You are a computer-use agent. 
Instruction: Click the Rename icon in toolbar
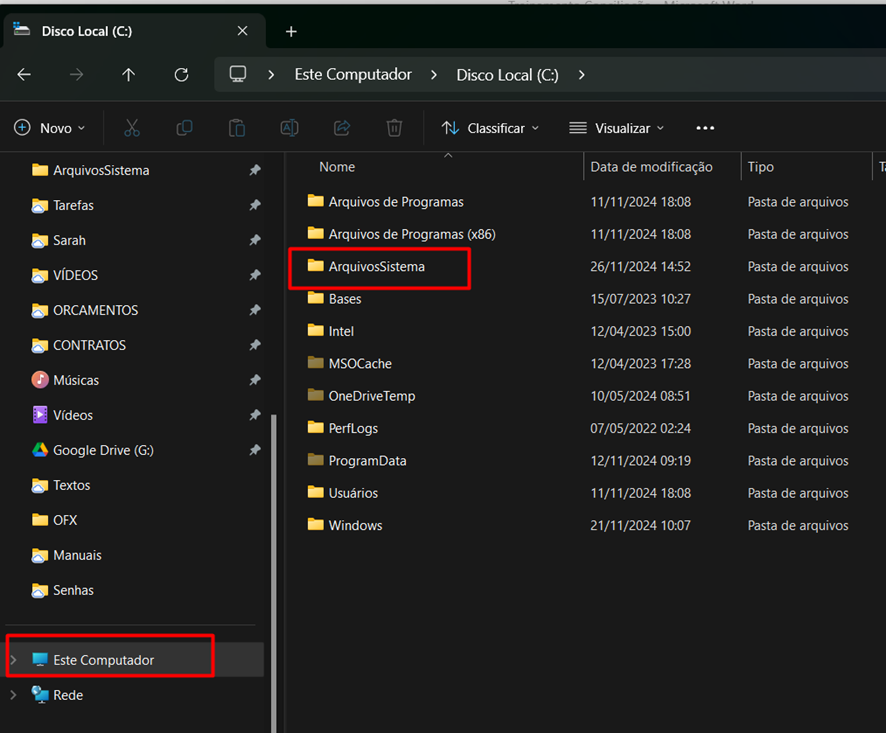(289, 128)
